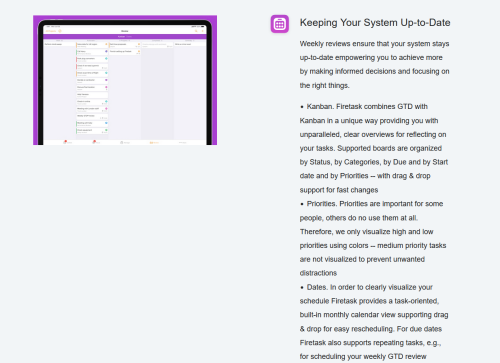Click the purple calendar grid icon
Screen dimensions: 500x363
point(280,24)
